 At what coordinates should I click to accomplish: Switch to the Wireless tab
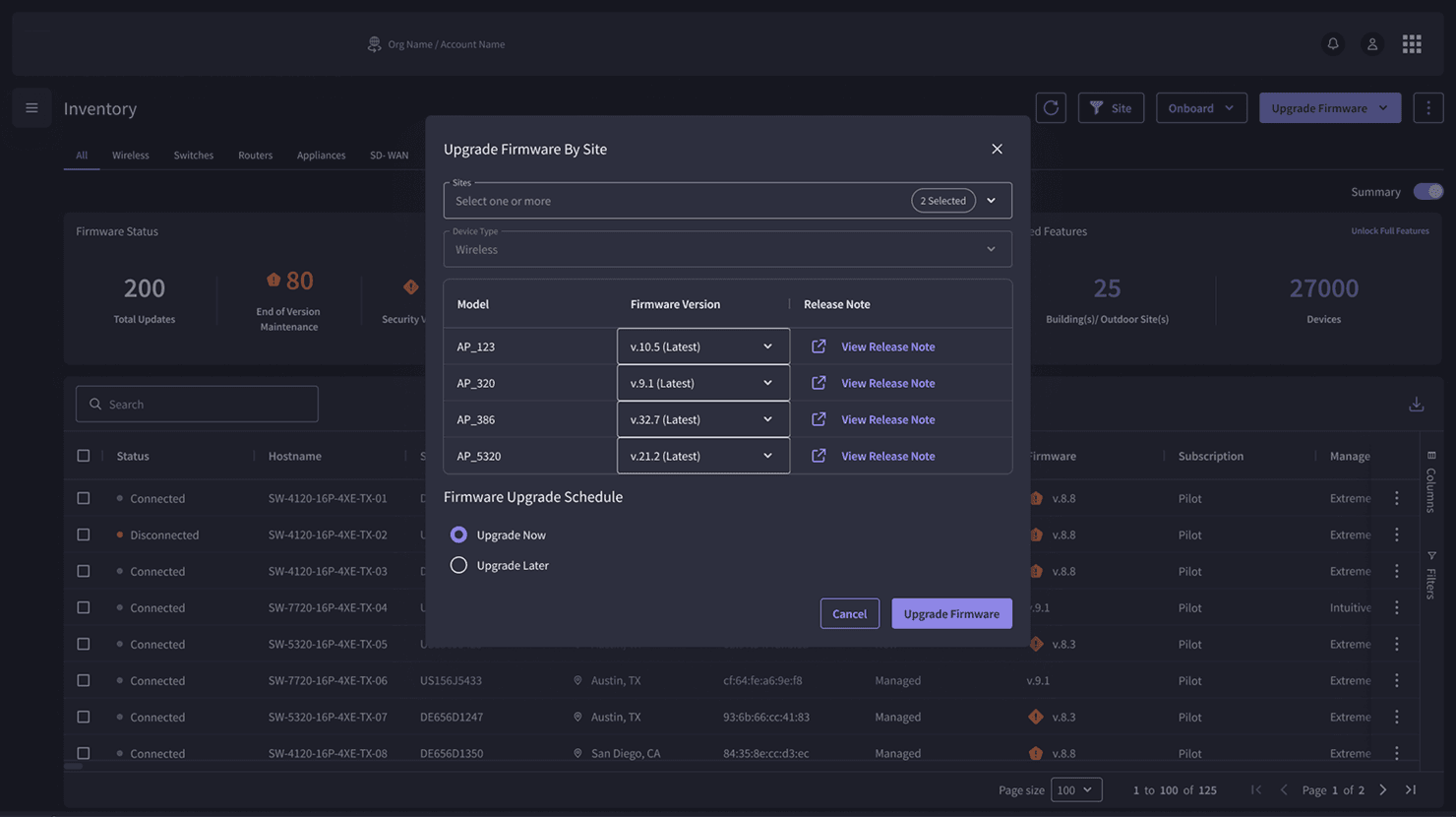coord(131,155)
